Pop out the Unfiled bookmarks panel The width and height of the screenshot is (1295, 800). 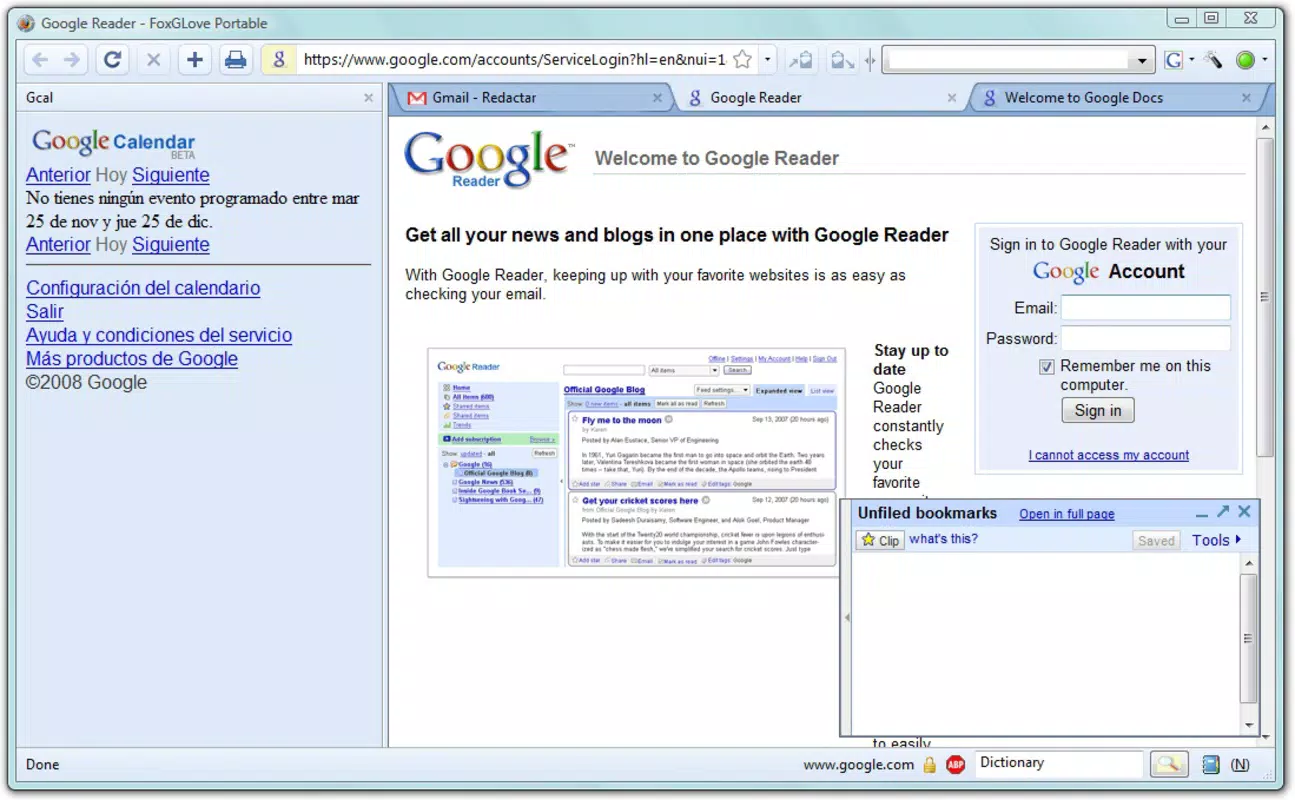(x=1222, y=512)
